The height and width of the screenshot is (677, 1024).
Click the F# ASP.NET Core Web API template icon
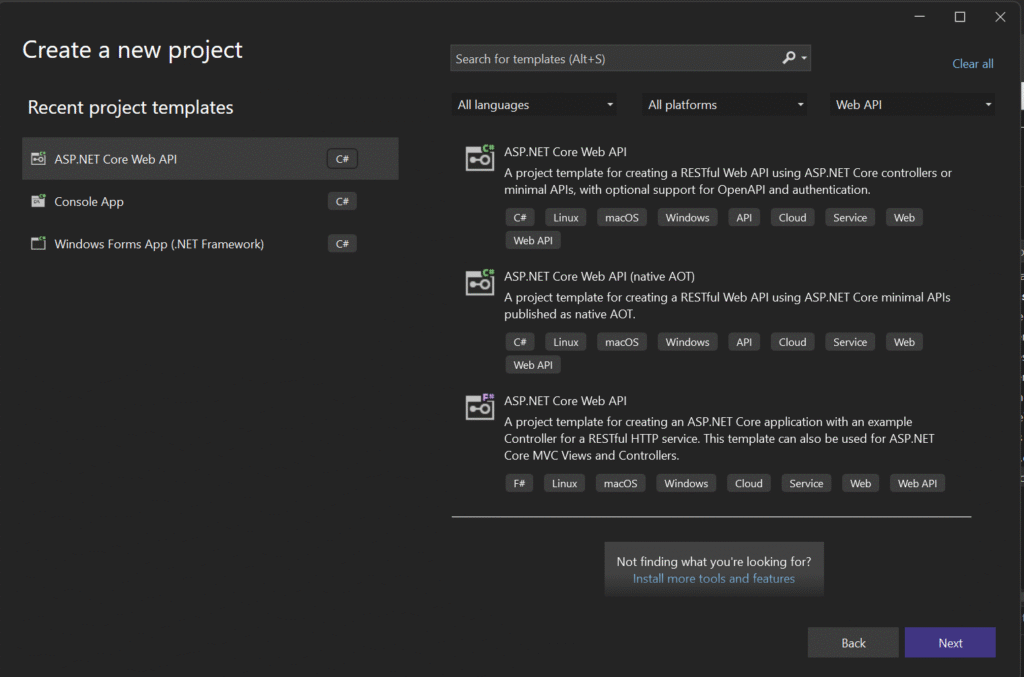[480, 407]
